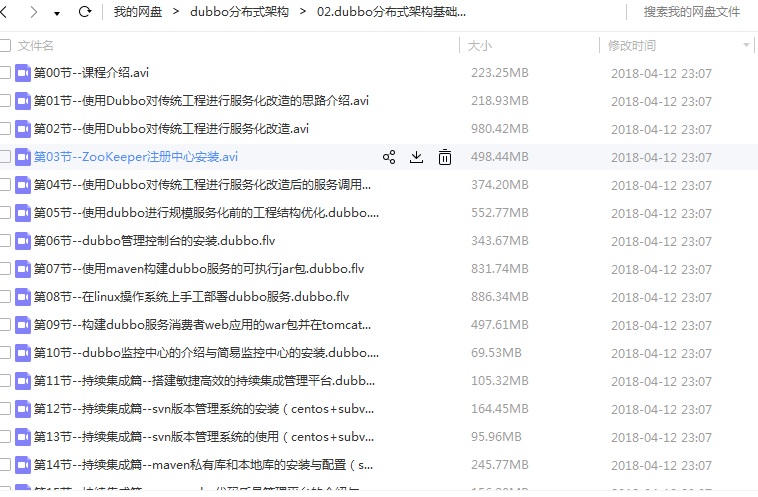Click video icon of 第02节 file
The height and width of the screenshot is (497, 758).
pos(23,129)
